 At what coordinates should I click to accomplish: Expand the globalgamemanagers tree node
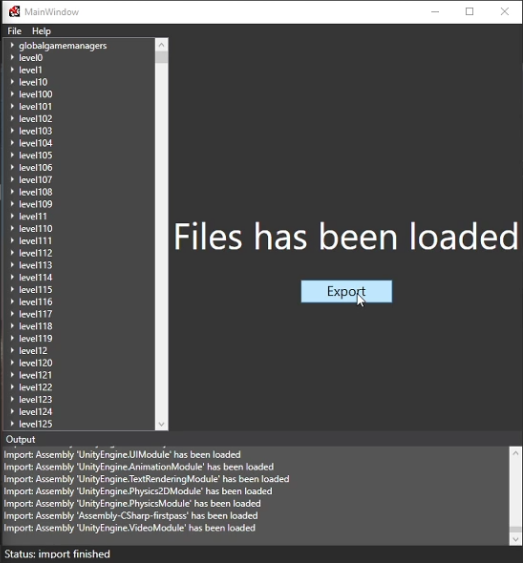tap(12, 45)
